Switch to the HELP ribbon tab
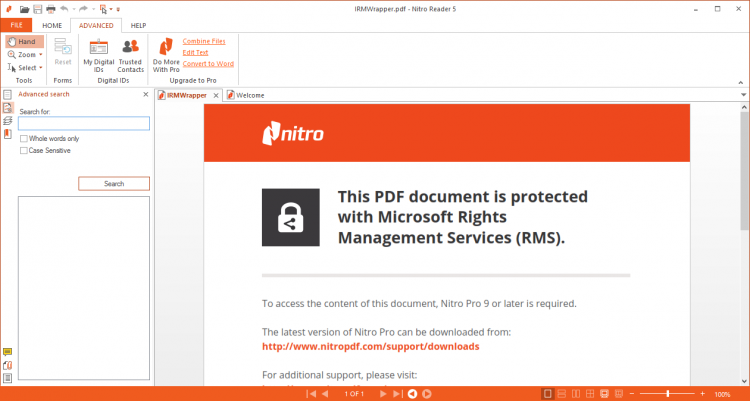750x401 pixels. [x=138, y=25]
